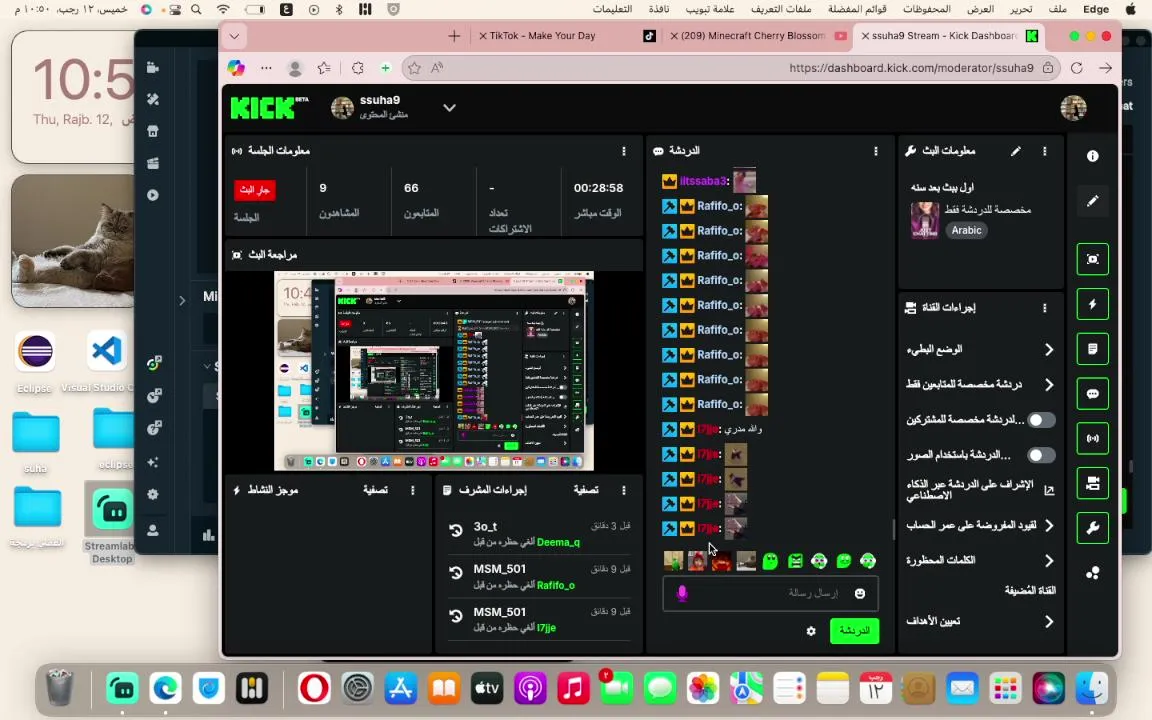This screenshot has width=1152, height=720.
Task: Open filter in activity summary panel
Action: click(x=375, y=490)
